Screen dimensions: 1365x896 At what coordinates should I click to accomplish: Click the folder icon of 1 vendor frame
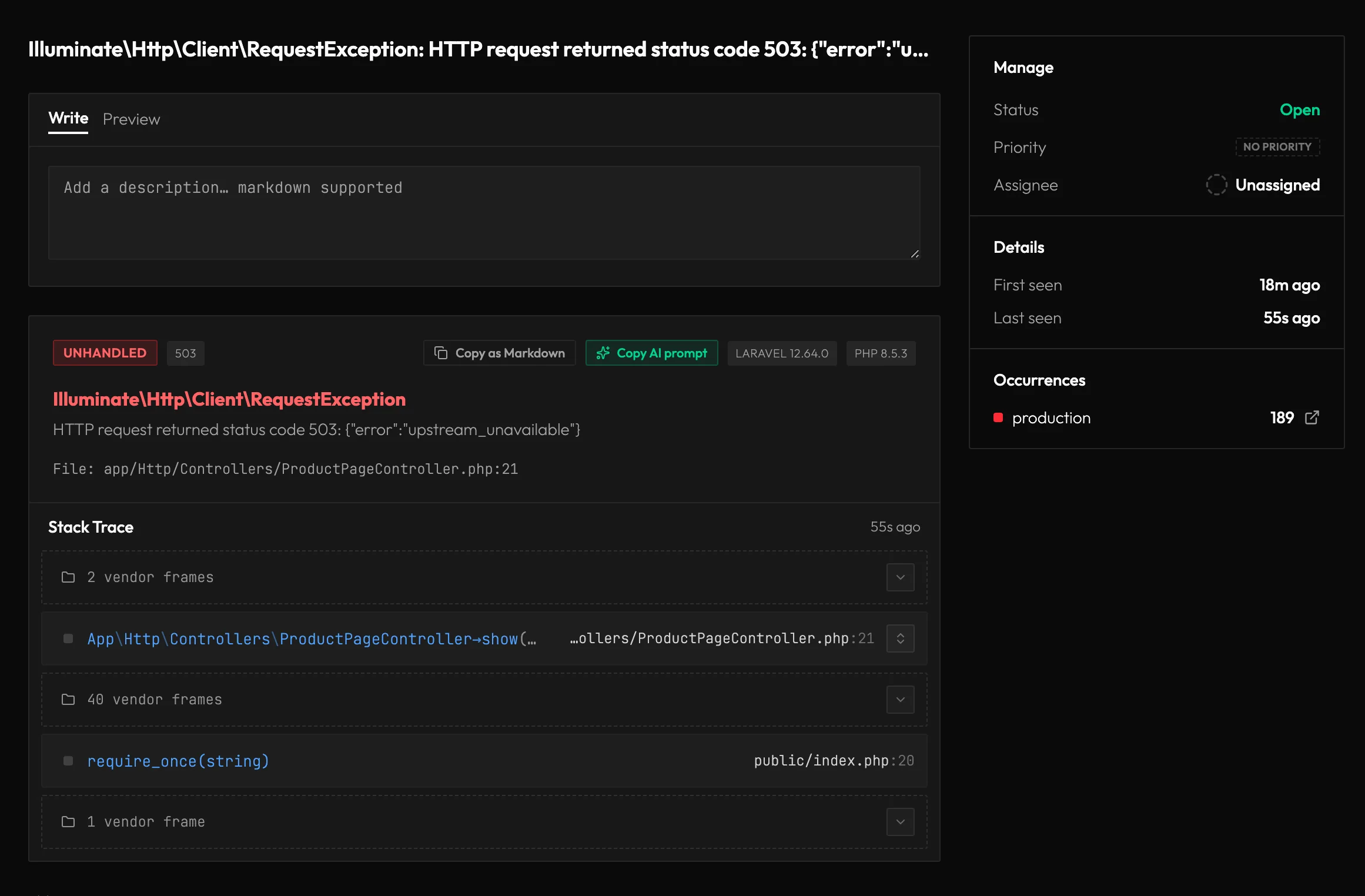[x=68, y=822]
